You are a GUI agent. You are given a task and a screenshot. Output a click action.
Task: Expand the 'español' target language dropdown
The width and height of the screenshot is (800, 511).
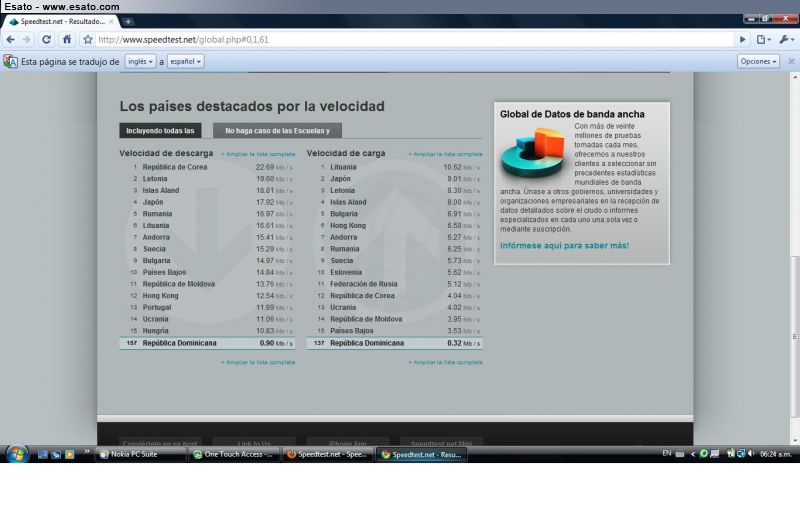pyautogui.click(x=185, y=61)
